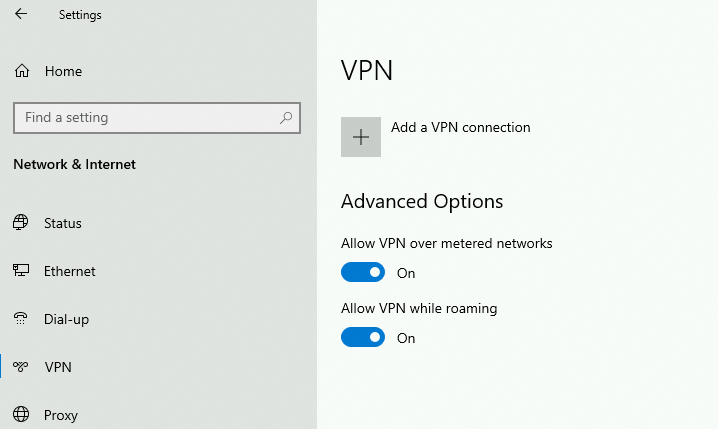The width and height of the screenshot is (718, 429).
Task: Select the Ethernet monitor icon
Action: coord(21,271)
